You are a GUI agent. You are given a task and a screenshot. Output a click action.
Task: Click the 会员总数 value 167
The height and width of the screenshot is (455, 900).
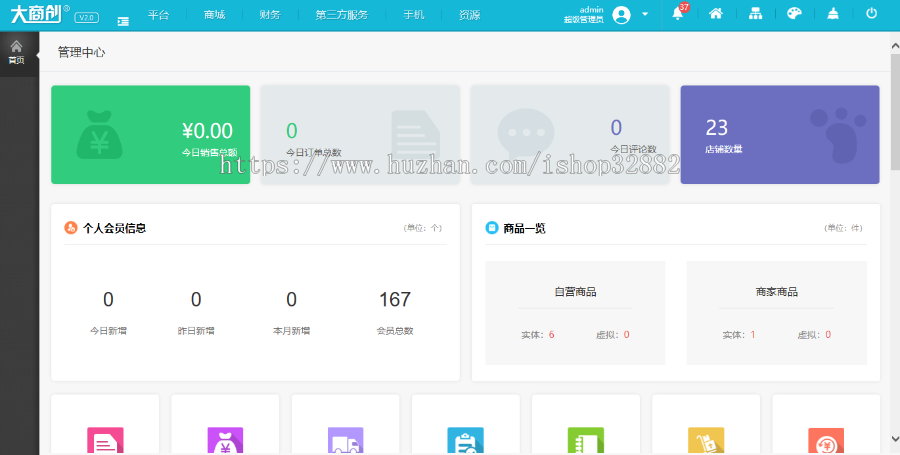point(395,299)
